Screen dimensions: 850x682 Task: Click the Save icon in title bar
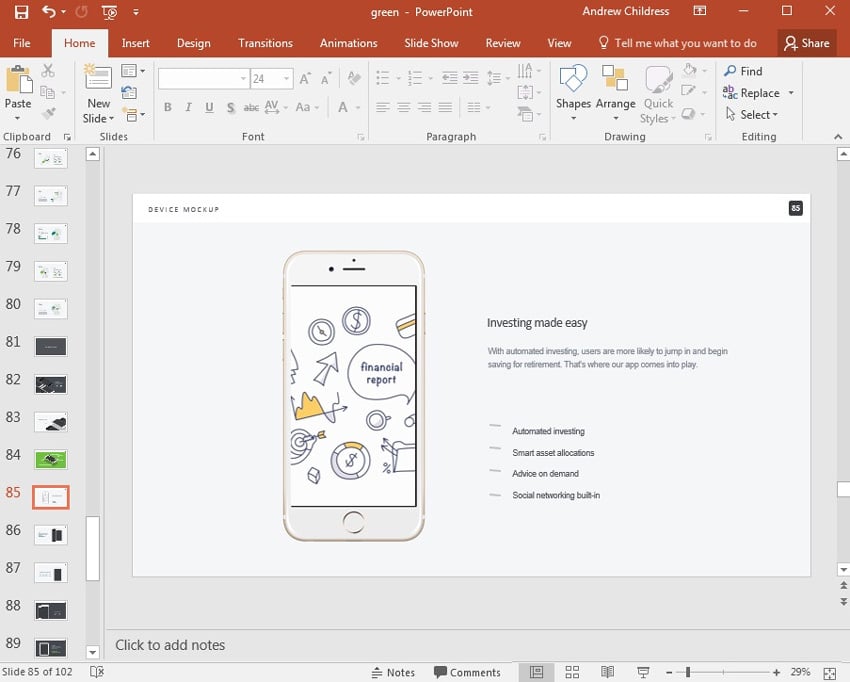coord(21,12)
